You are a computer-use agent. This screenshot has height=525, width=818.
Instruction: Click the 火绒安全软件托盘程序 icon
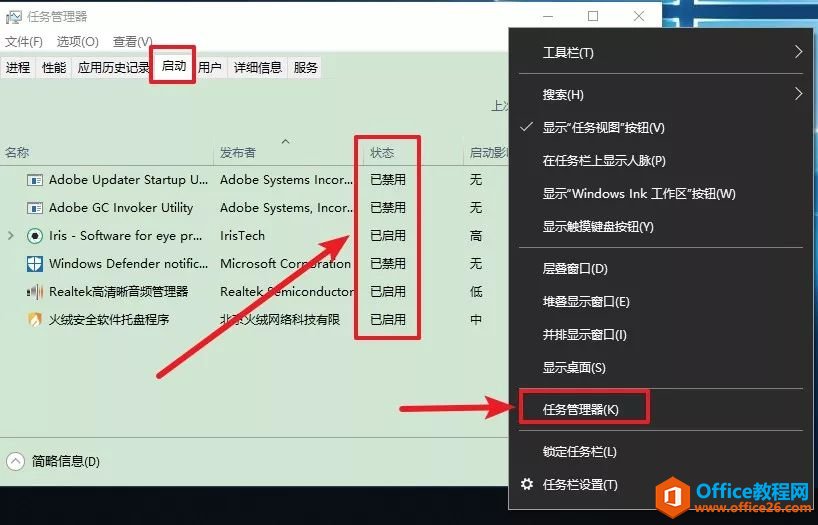click(x=35, y=320)
